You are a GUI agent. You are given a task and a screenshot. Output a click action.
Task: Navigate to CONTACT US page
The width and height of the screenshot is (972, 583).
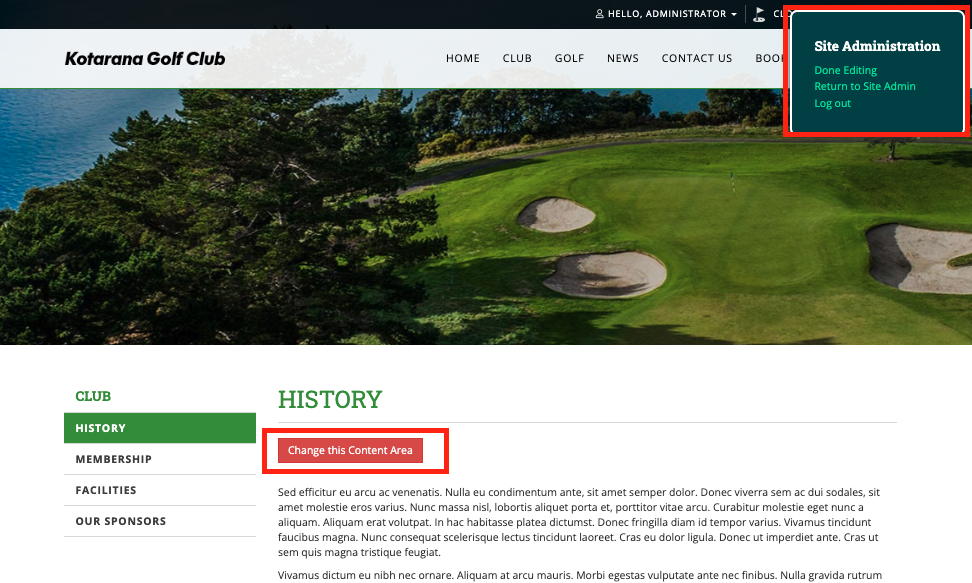[x=697, y=58]
